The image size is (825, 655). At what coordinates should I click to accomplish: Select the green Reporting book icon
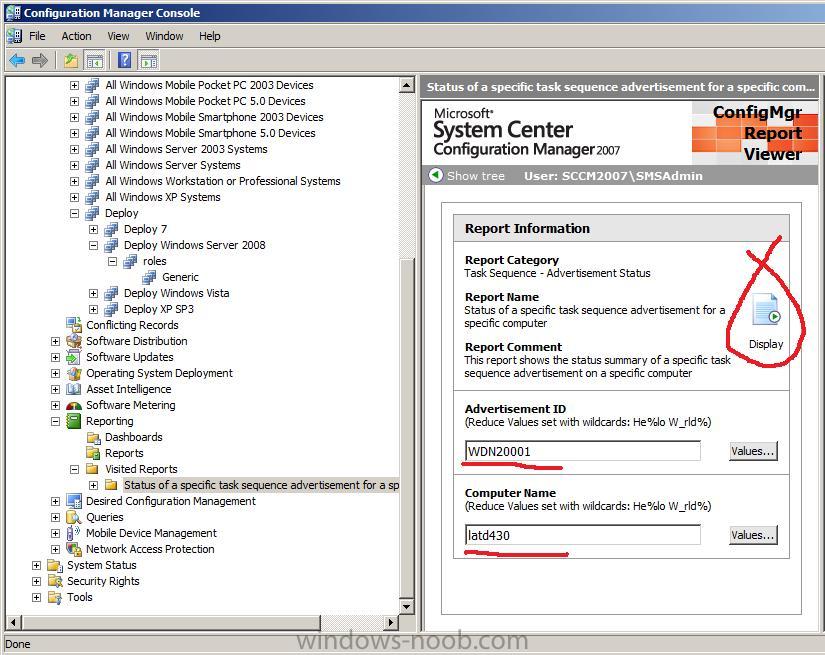[x=74, y=421]
